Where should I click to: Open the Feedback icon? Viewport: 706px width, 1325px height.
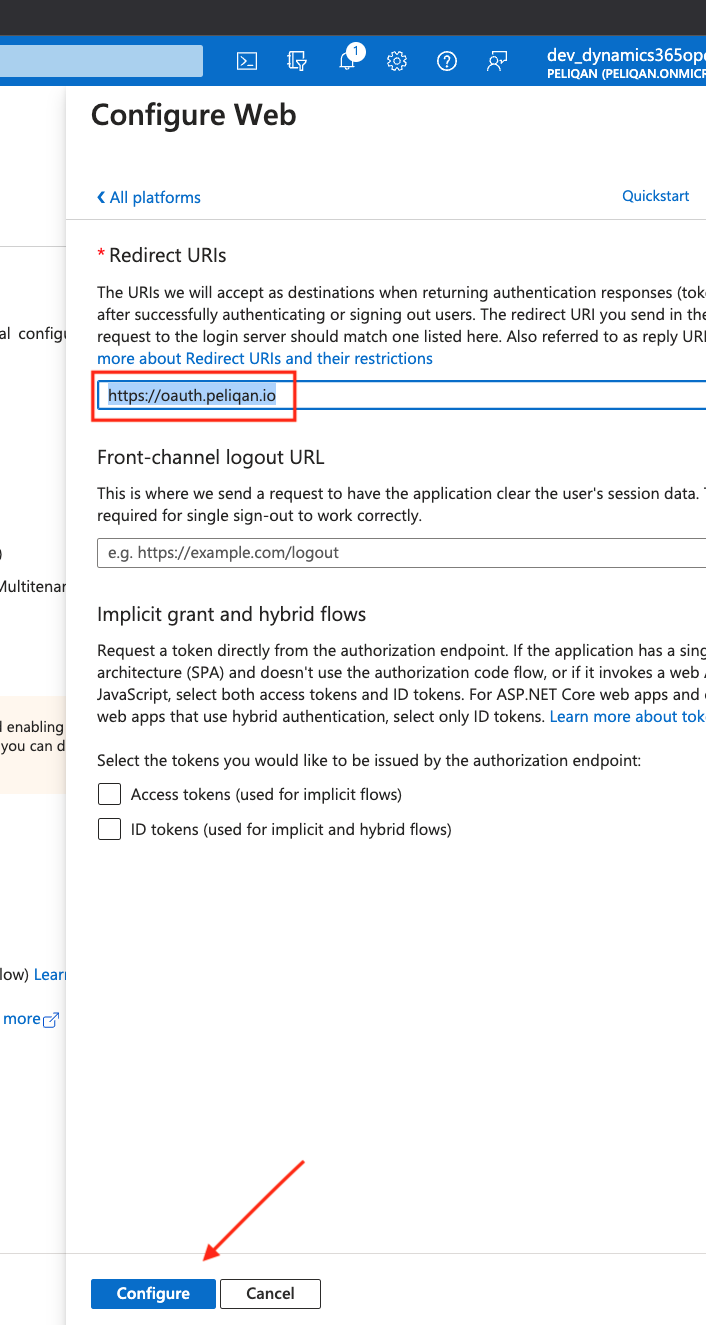pyautogui.click(x=497, y=61)
